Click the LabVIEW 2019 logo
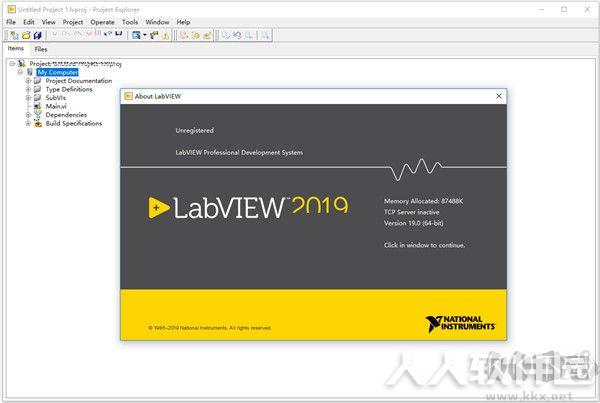The image size is (600, 403). (248, 208)
